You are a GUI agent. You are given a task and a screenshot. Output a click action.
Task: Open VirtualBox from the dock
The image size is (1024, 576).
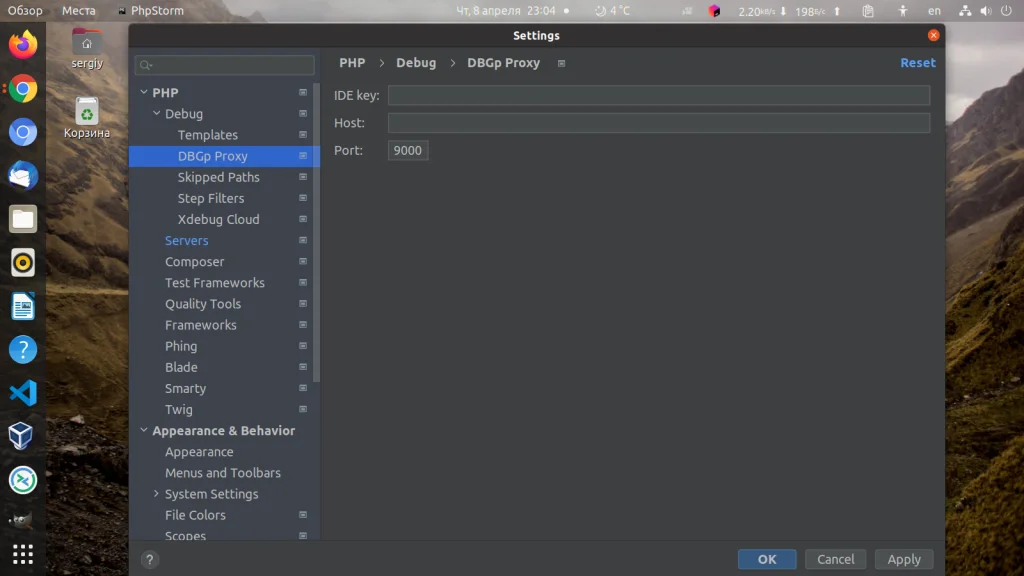point(22,435)
